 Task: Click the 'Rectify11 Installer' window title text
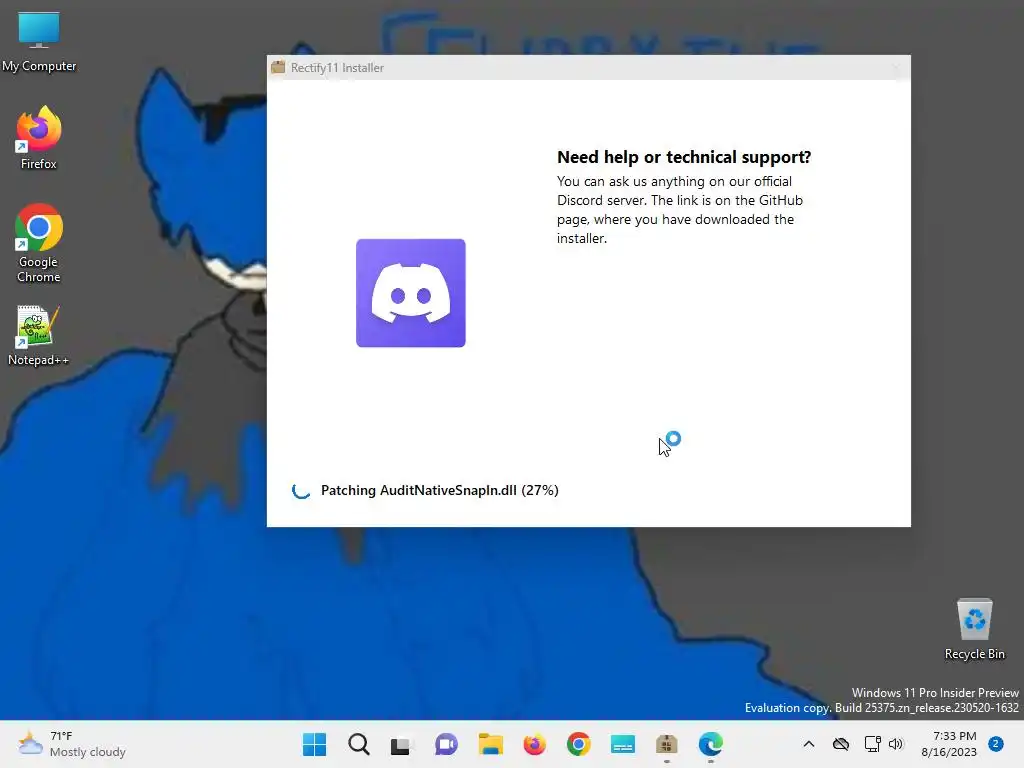pos(337,68)
